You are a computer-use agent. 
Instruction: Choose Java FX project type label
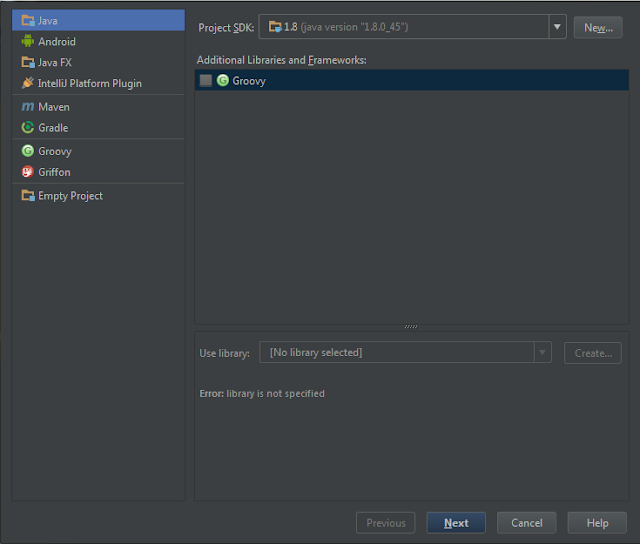click(55, 62)
